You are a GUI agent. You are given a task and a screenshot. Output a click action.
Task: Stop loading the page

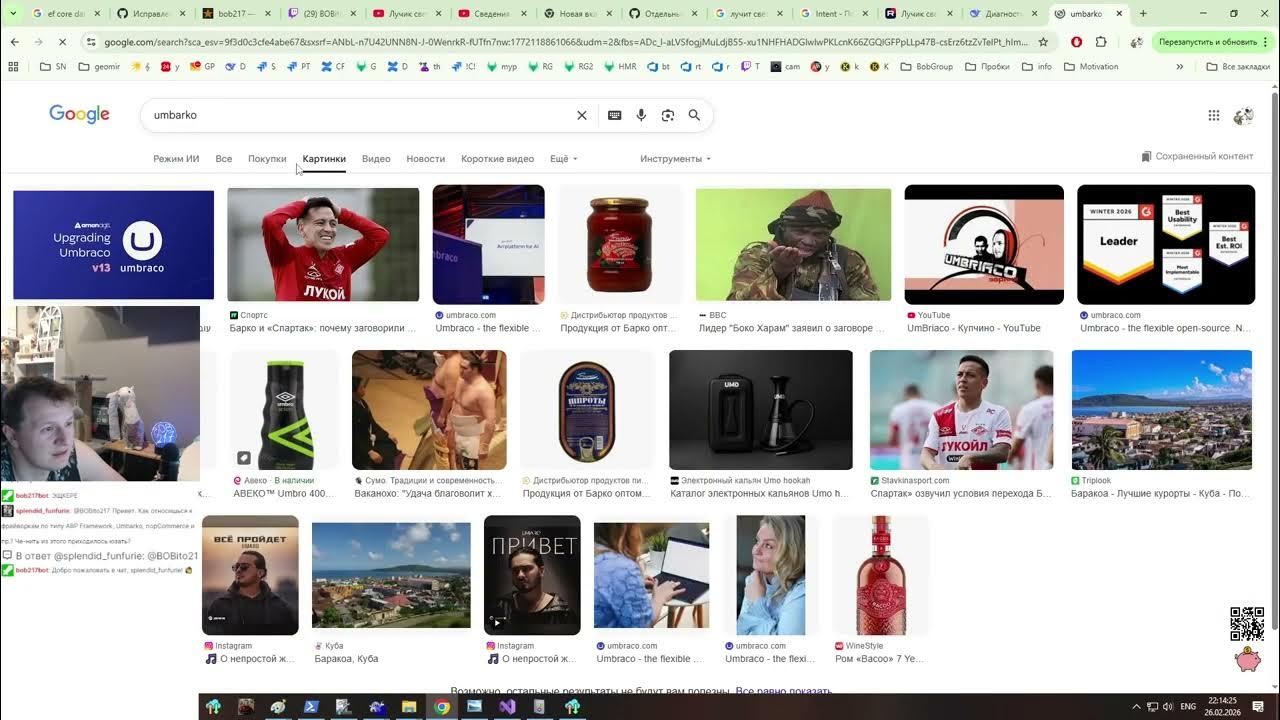tap(62, 42)
